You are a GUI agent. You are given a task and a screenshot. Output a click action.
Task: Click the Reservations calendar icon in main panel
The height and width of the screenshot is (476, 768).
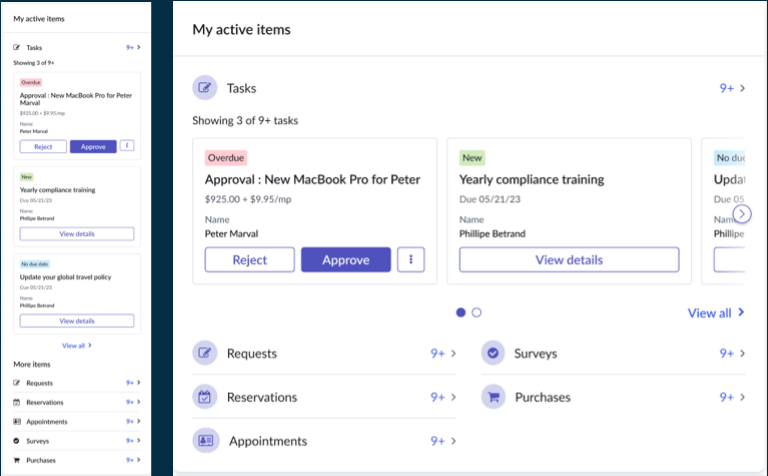[x=205, y=397]
